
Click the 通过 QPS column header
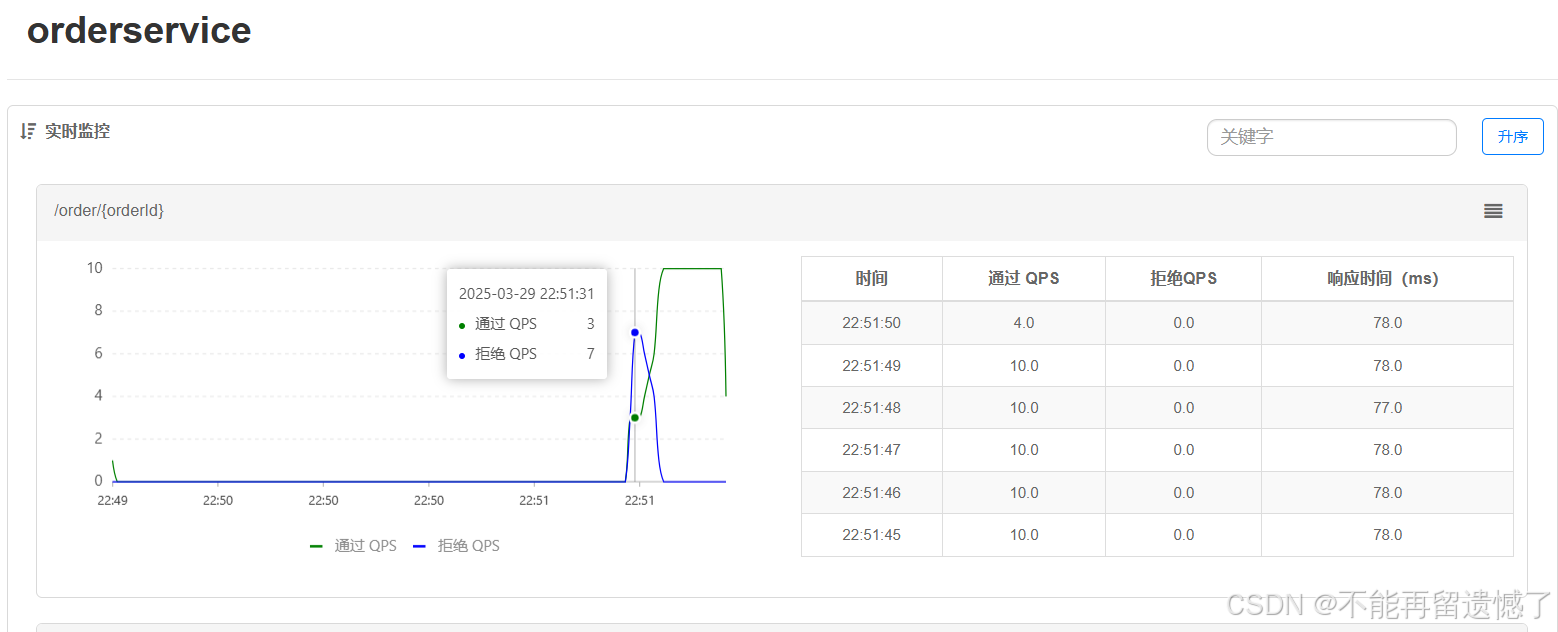point(1024,278)
